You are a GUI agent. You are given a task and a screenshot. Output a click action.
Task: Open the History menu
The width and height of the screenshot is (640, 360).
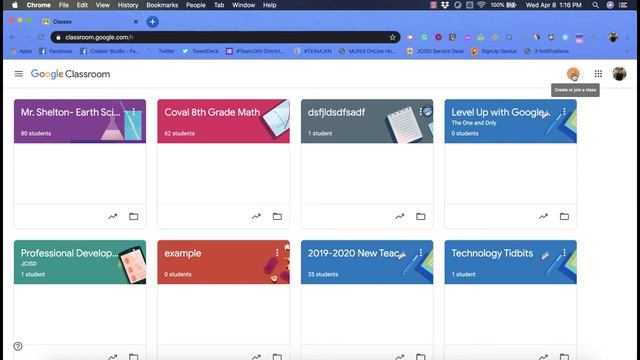pos(128,5)
